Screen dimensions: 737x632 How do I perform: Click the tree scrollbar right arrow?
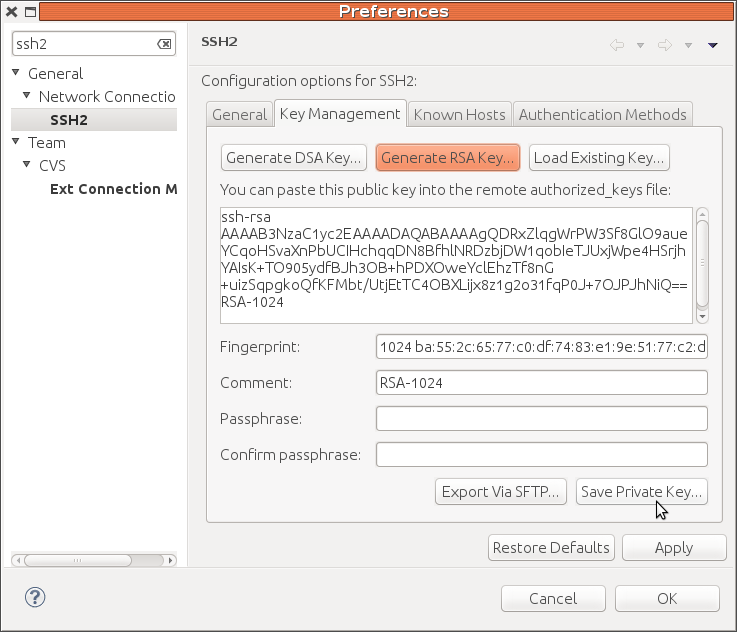171,560
